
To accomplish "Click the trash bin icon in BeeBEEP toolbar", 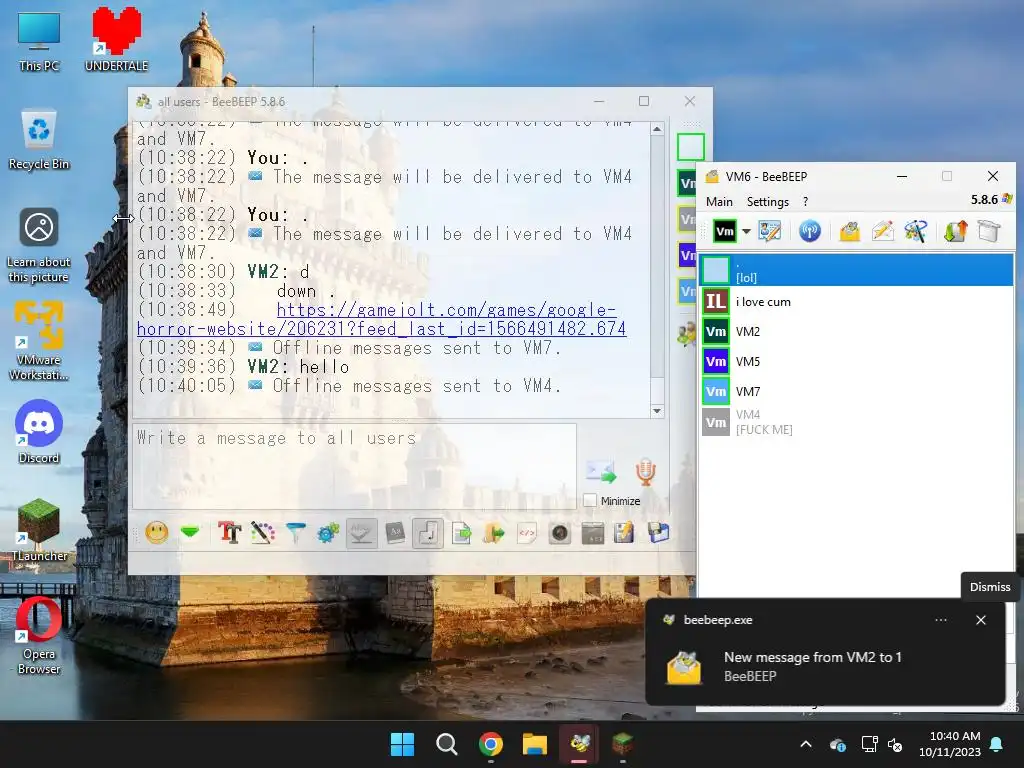I will (x=989, y=231).
